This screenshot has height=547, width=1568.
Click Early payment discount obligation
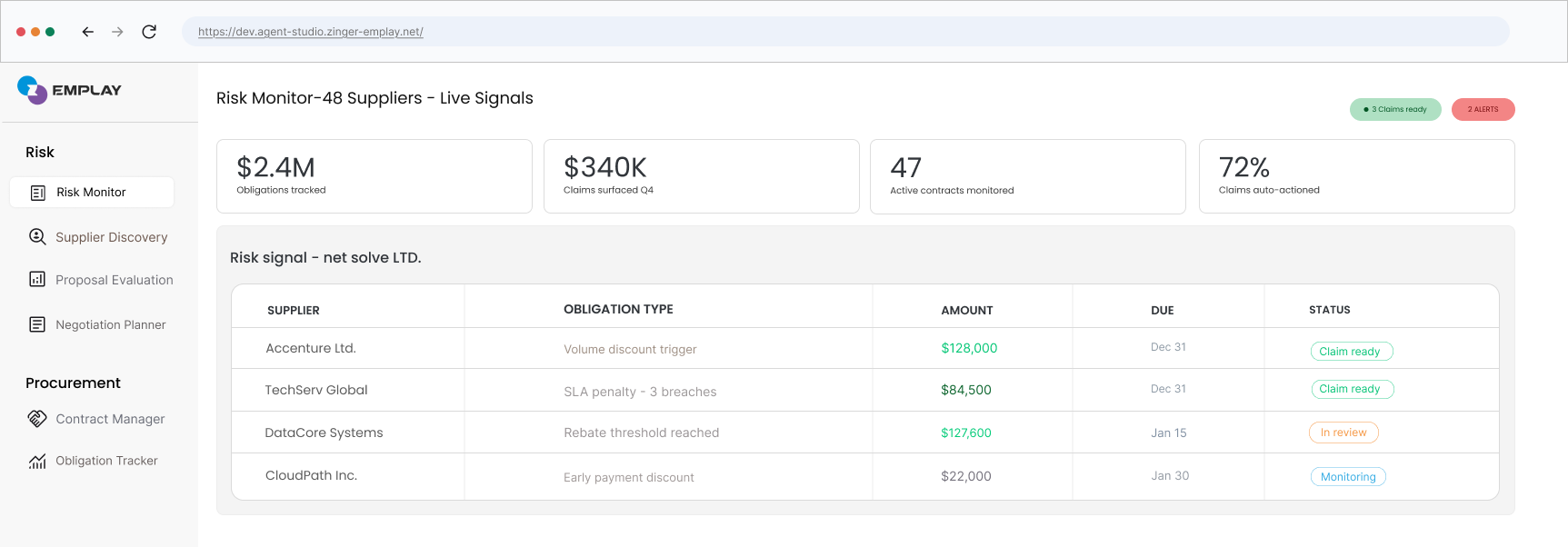pos(629,477)
